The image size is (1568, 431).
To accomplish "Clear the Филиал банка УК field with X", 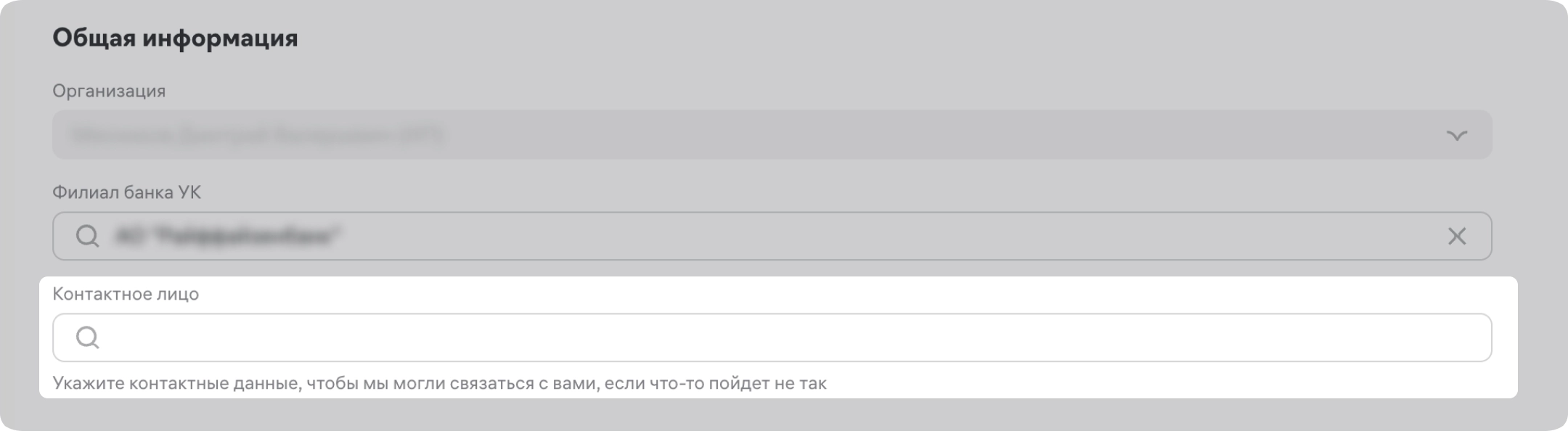I will tap(1456, 236).
